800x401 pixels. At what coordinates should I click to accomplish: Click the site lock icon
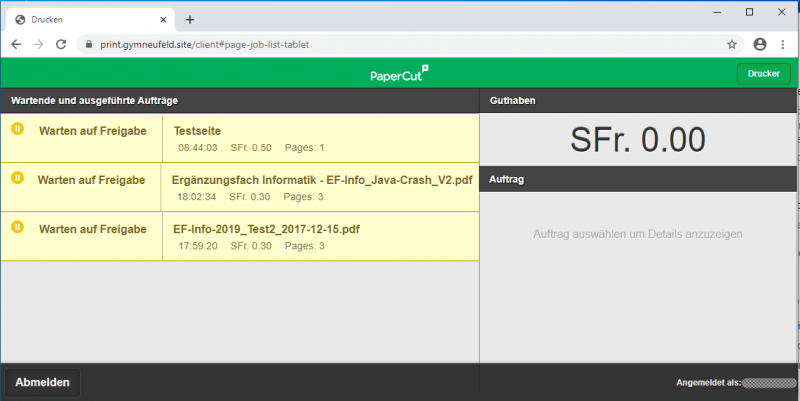click(88, 45)
